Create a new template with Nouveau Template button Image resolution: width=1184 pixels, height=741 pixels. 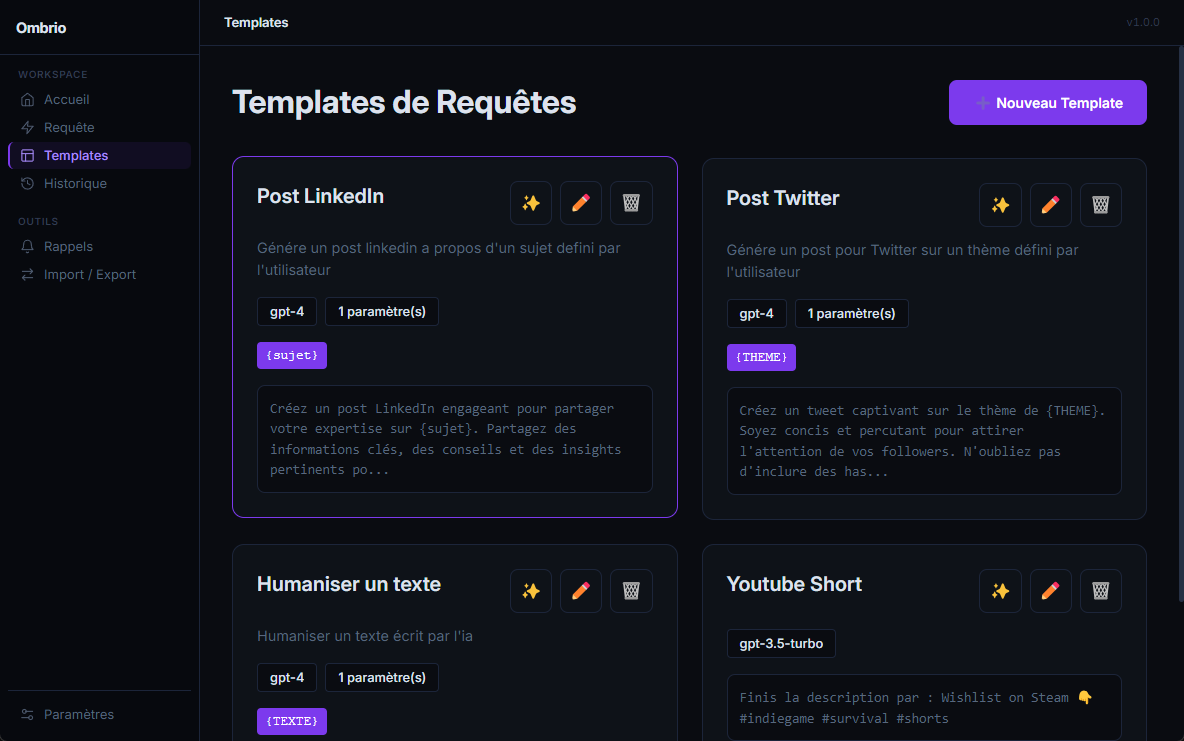tap(1047, 103)
